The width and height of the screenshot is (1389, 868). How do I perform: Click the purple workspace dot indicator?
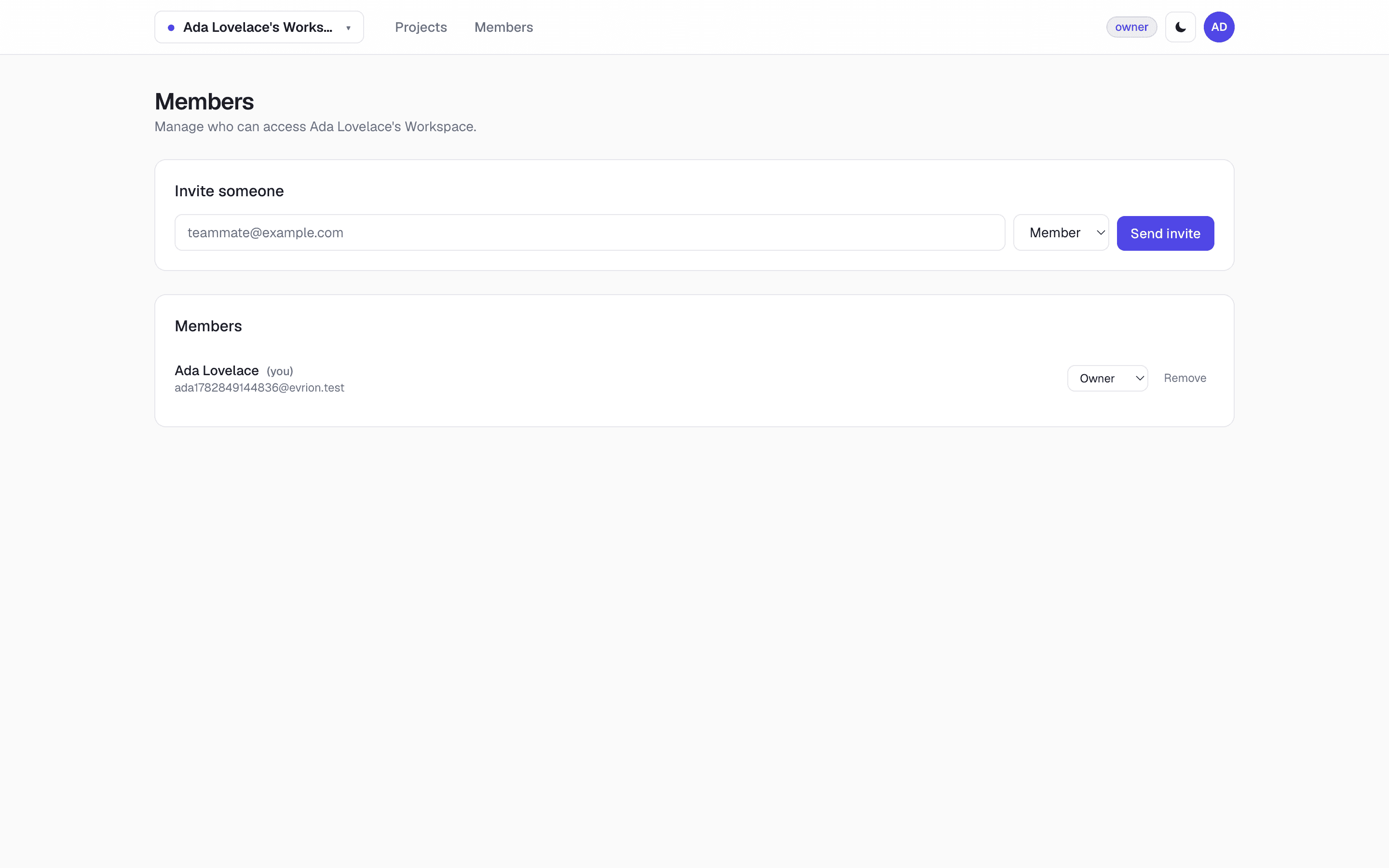point(171,27)
